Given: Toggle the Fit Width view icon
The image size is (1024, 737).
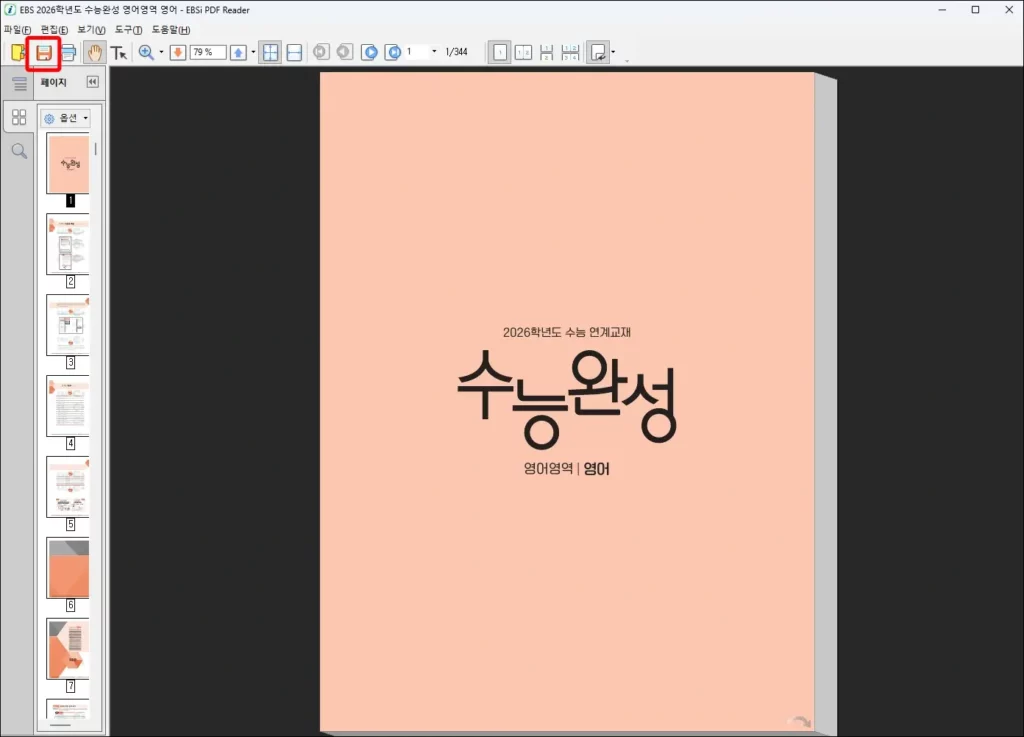Looking at the screenshot, I should point(295,52).
